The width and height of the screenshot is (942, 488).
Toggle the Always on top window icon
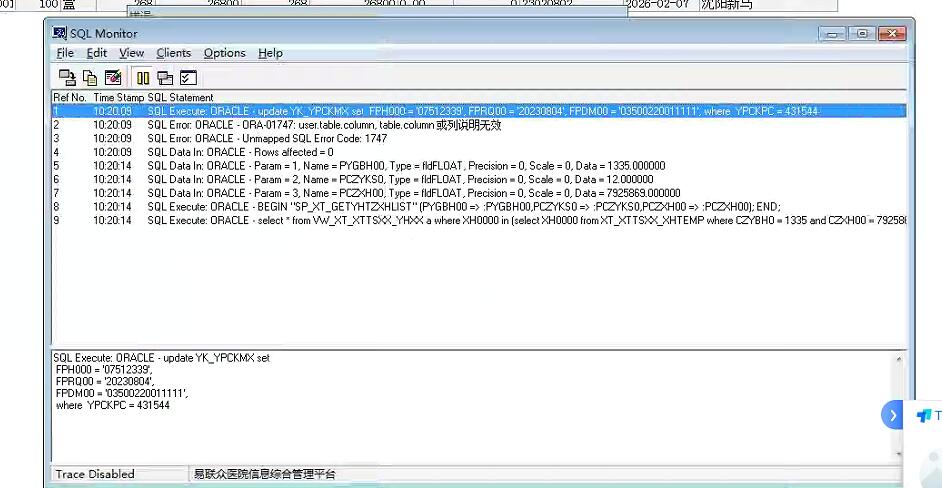point(165,78)
